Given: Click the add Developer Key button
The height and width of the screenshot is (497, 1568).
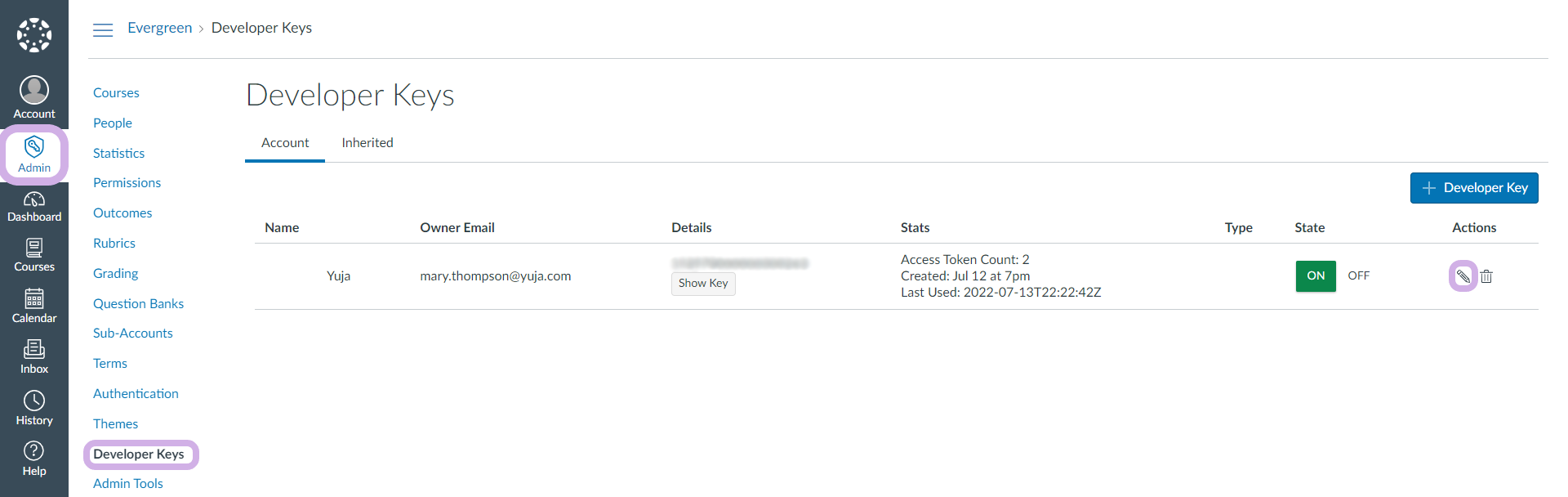Looking at the screenshot, I should pos(1474,188).
